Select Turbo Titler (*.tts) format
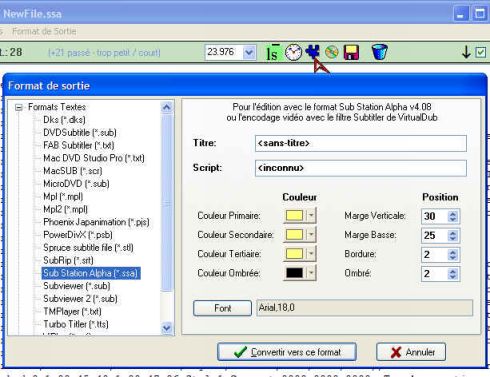 click(x=76, y=324)
